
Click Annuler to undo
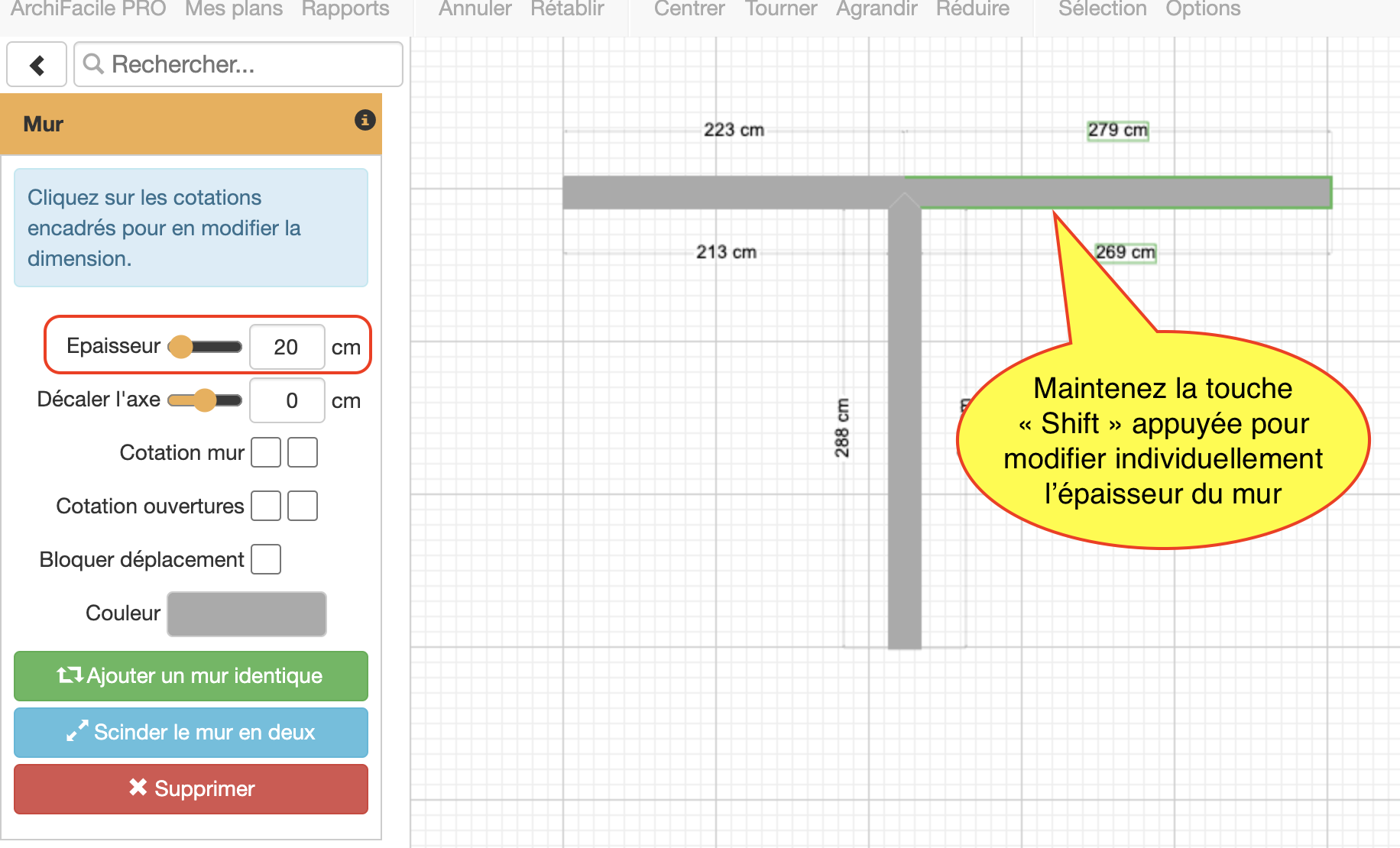click(475, 9)
